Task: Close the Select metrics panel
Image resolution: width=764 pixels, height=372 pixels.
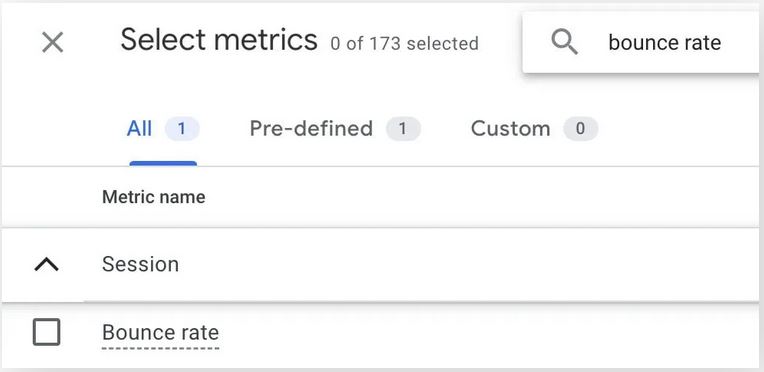Action: tap(53, 42)
